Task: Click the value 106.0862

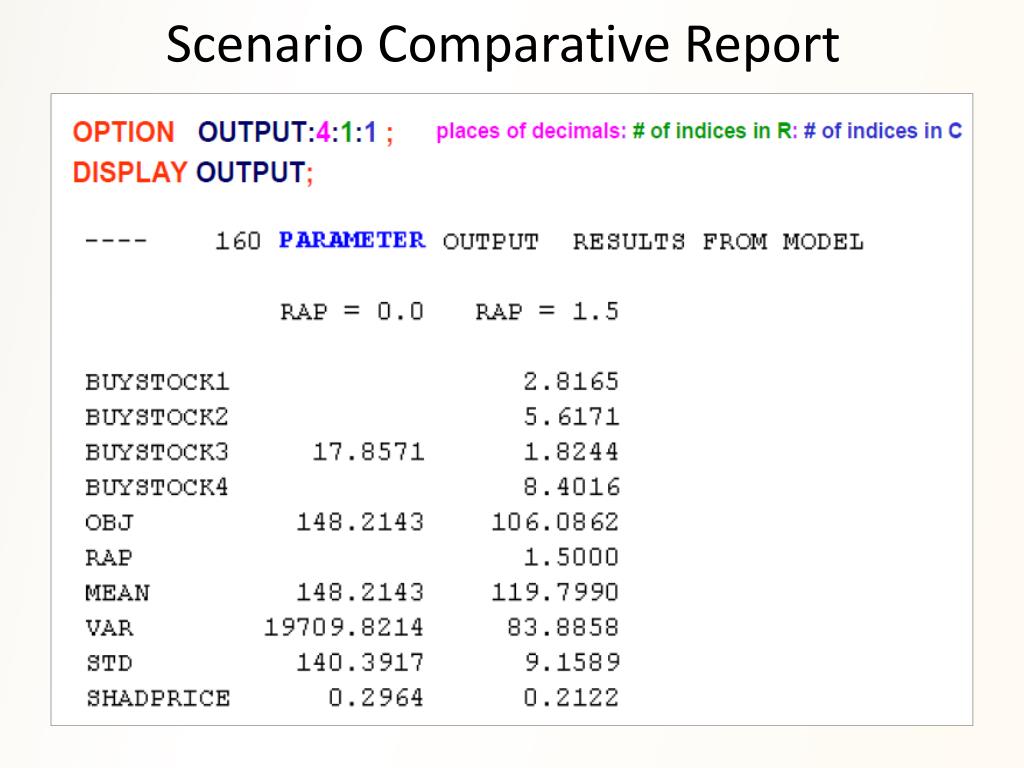Action: (554, 522)
